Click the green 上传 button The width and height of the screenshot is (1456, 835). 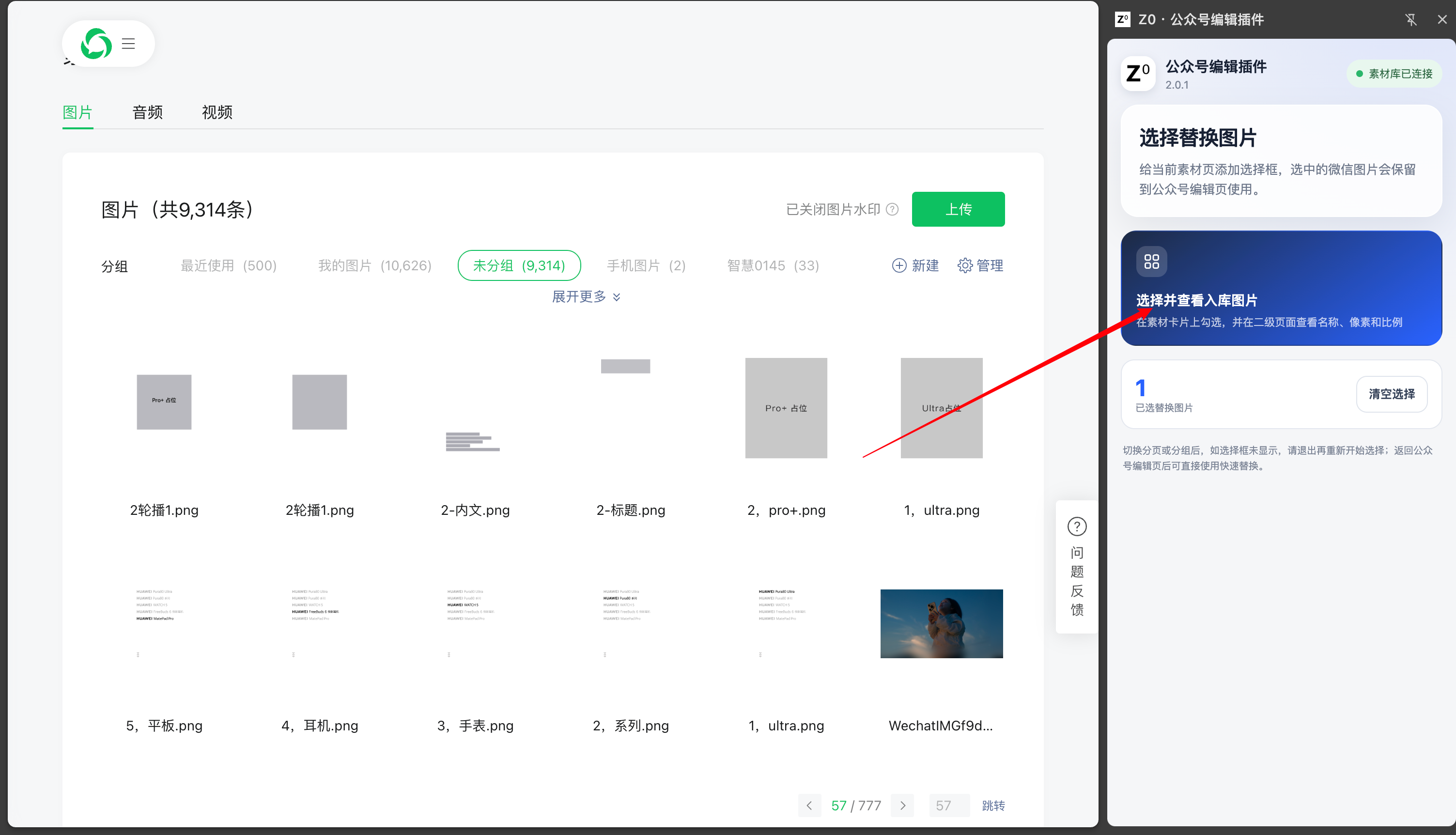pos(958,209)
